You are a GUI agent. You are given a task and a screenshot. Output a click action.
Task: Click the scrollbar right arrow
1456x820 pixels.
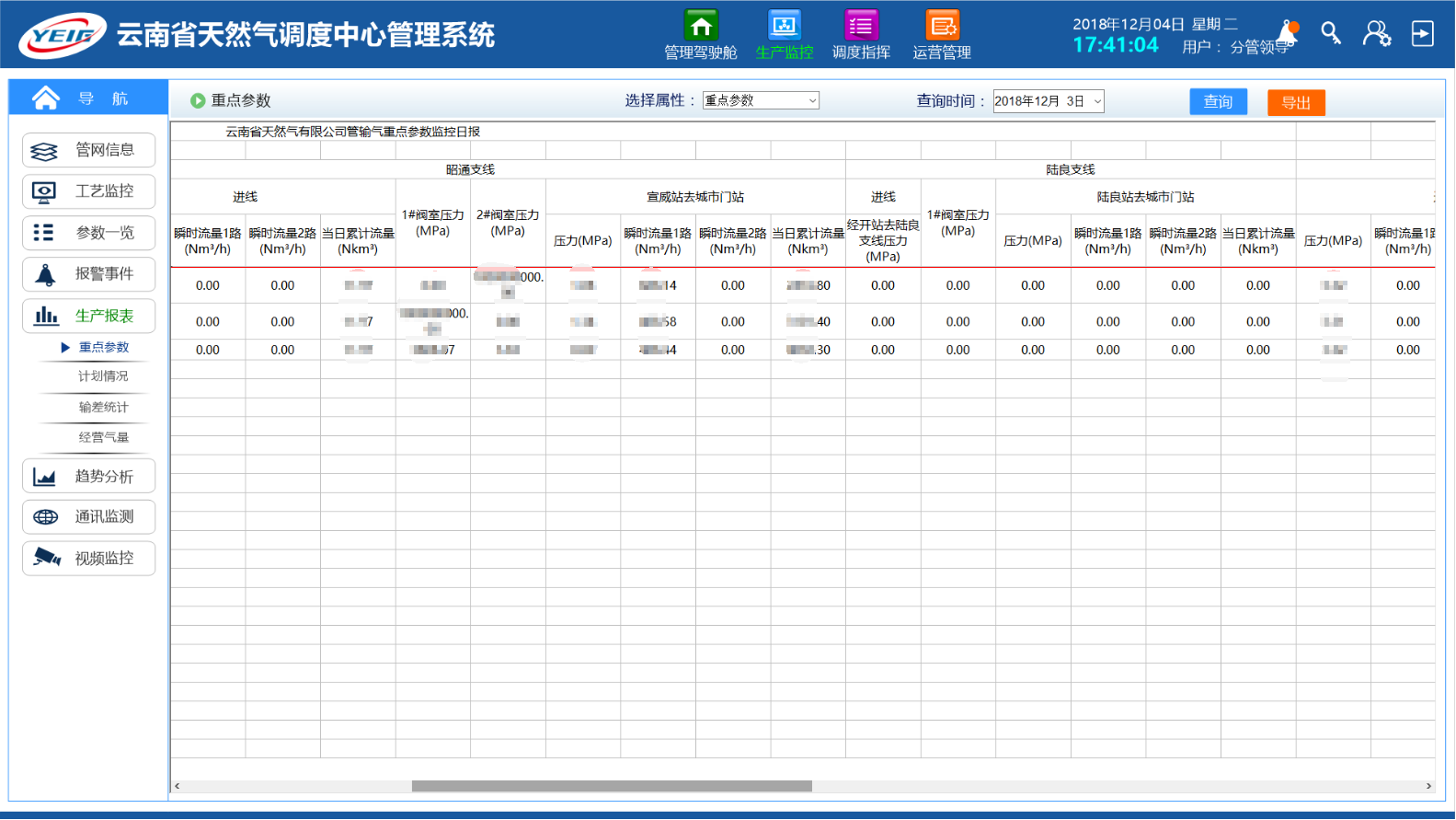coord(1428,786)
